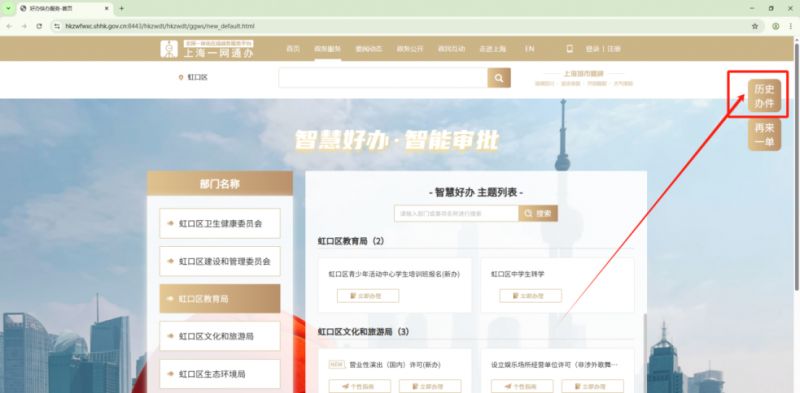Select 虹口区文化和旅游局 department
This screenshot has width=800, height=393.
(x=220, y=336)
